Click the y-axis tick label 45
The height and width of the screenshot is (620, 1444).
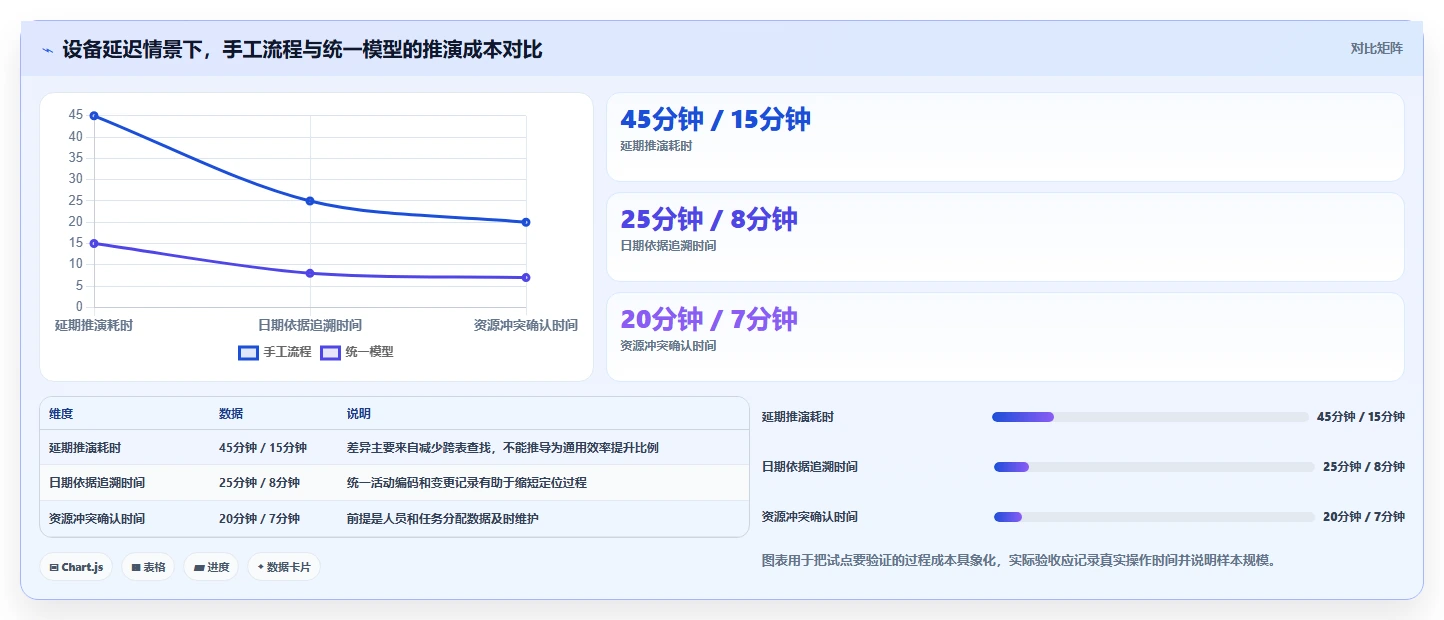click(76, 115)
